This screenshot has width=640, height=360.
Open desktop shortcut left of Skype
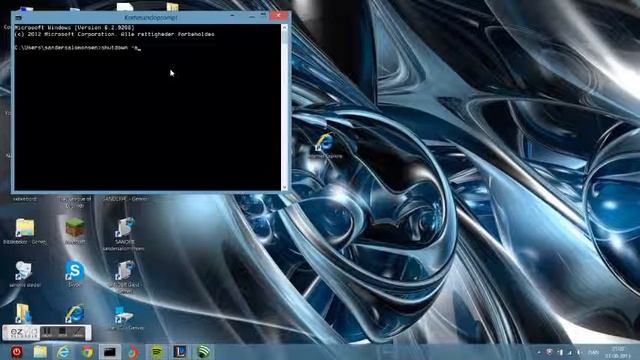click(x=24, y=271)
